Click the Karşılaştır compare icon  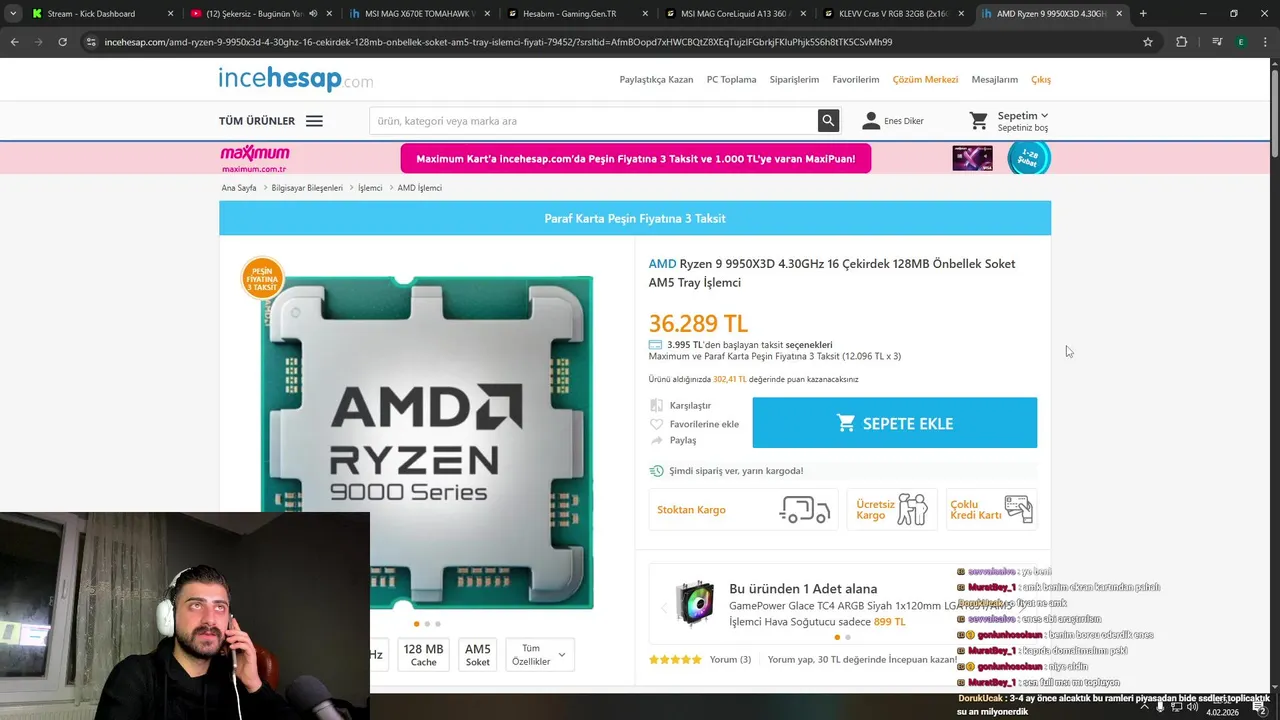[x=656, y=406]
